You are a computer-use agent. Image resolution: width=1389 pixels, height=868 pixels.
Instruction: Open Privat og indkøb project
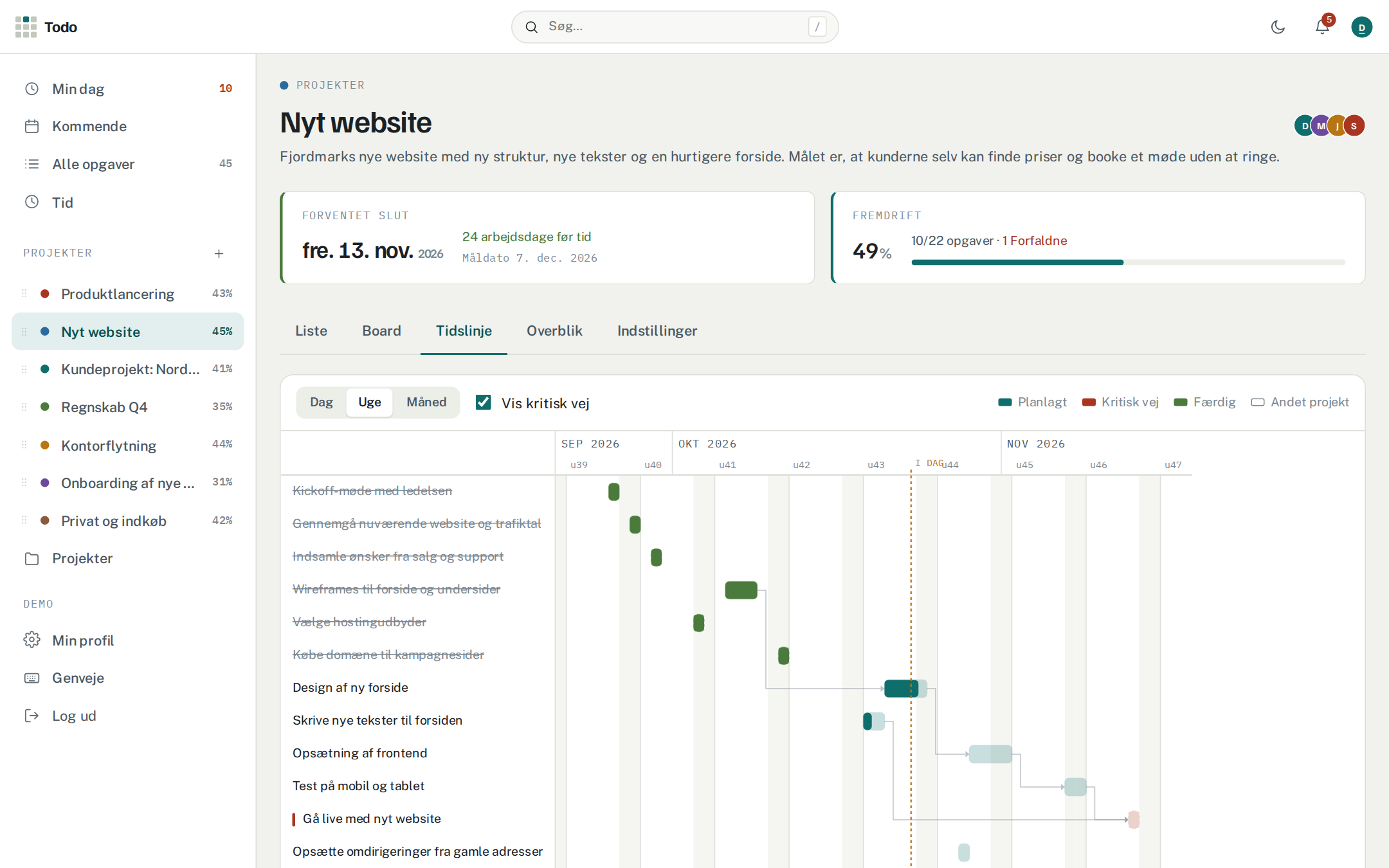128,521
